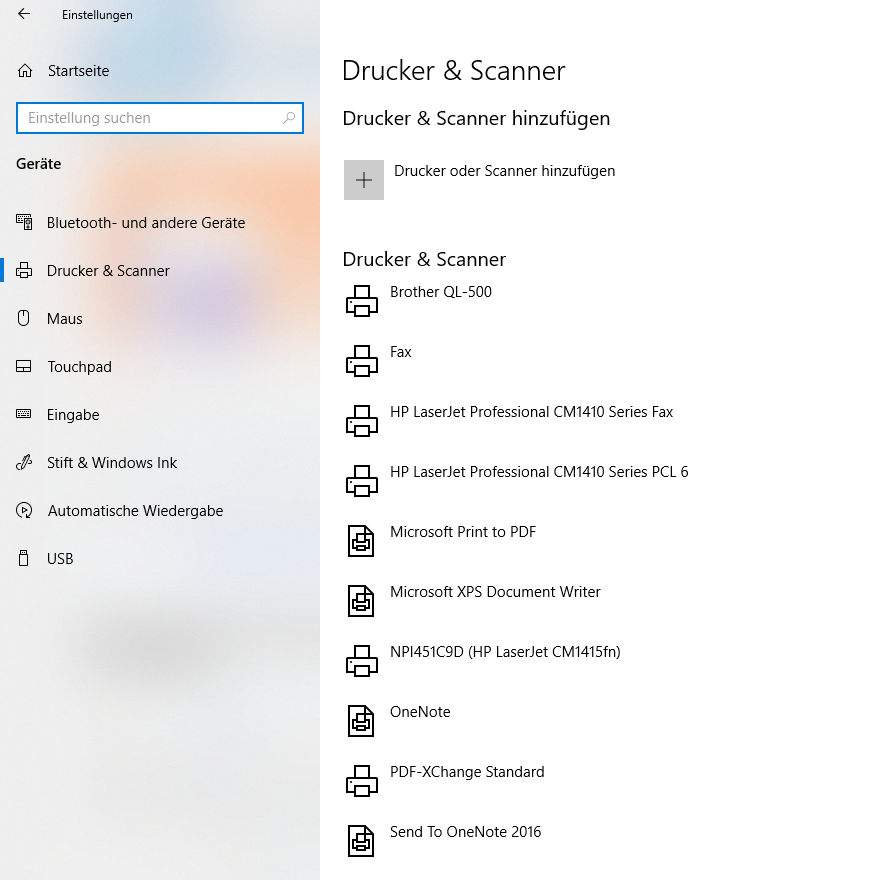The image size is (887, 880).
Task: Click the Microsoft Print to PDF icon
Action: coord(361,541)
